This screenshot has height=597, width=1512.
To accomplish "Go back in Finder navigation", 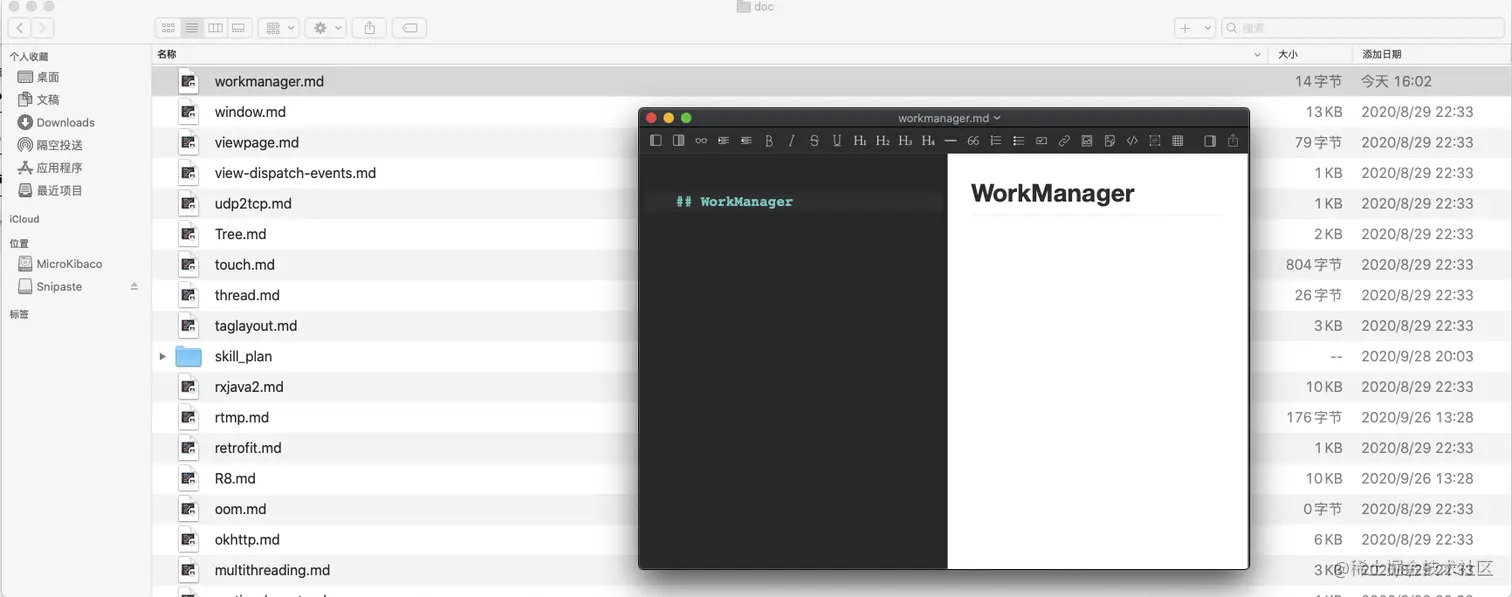I will pyautogui.click(x=19, y=28).
